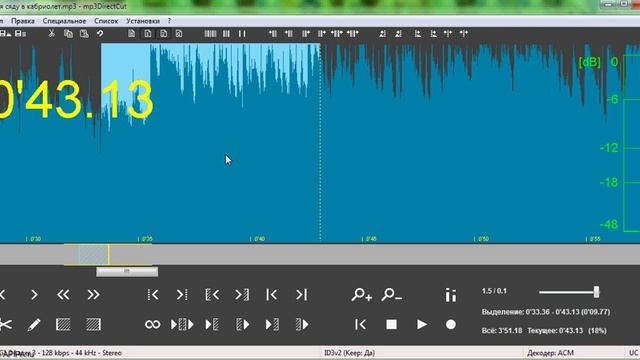This screenshot has width=640, height=360.
Task: Click the Всё: 3'51.18 total length text
Action: pos(502,330)
